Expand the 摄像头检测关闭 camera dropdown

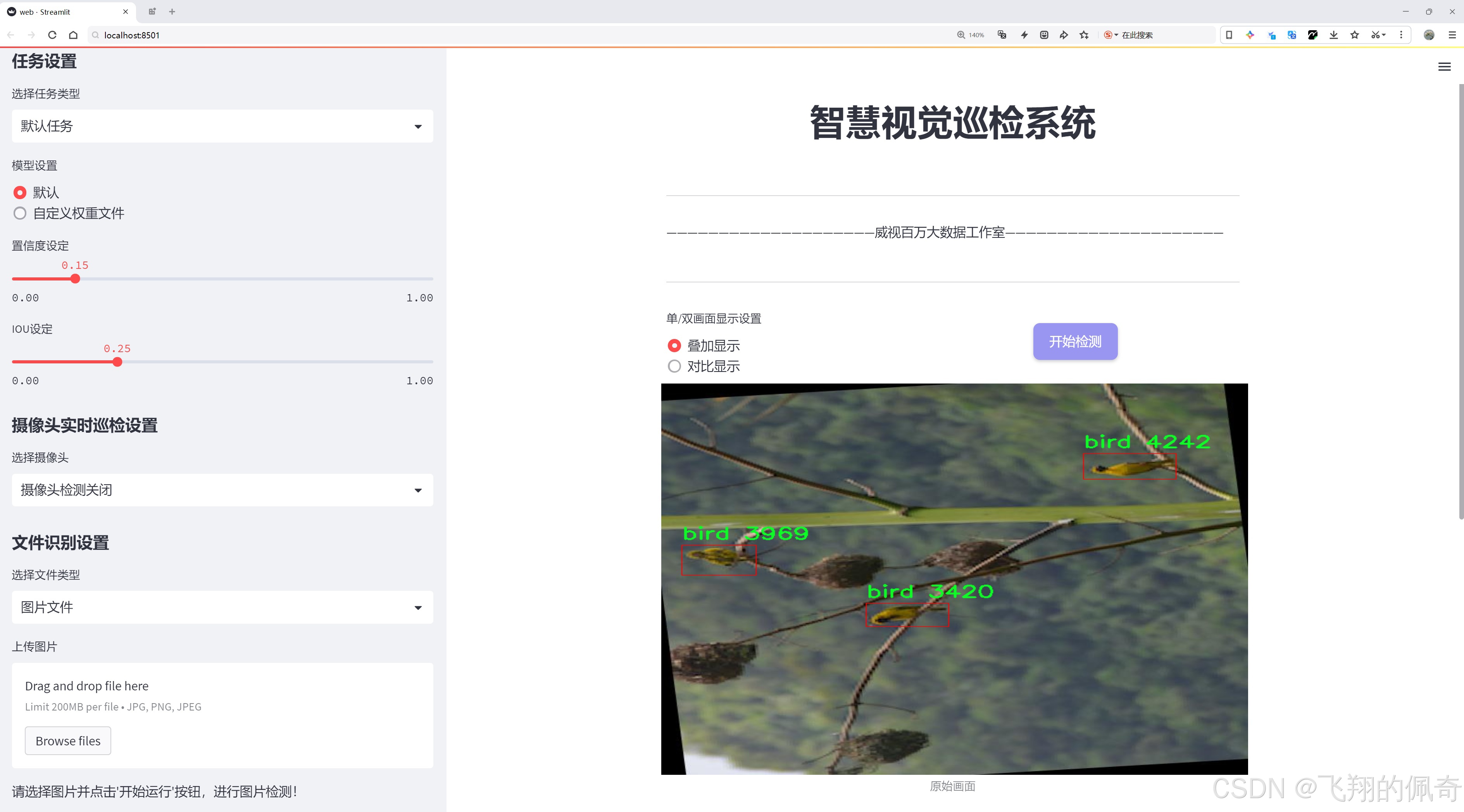(222, 489)
